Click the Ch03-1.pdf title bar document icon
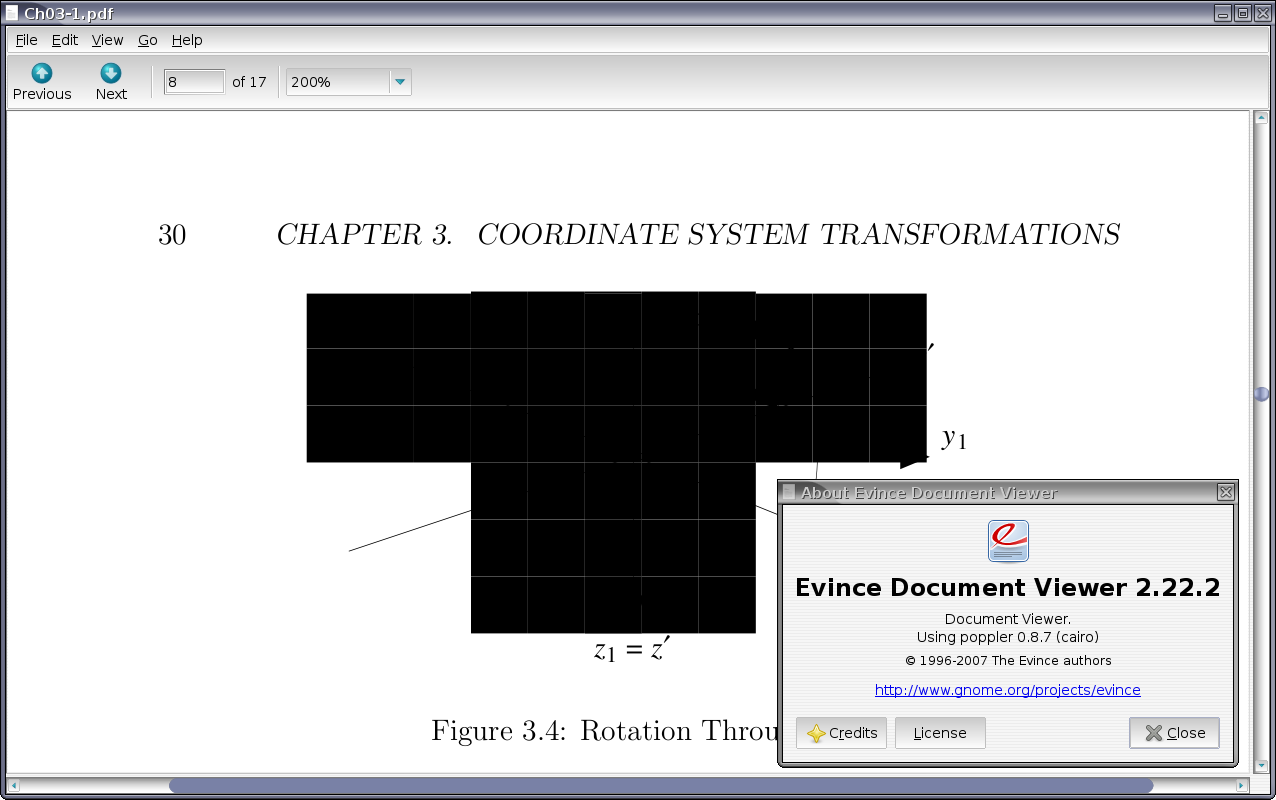The height and width of the screenshot is (800, 1276). tap(12, 13)
